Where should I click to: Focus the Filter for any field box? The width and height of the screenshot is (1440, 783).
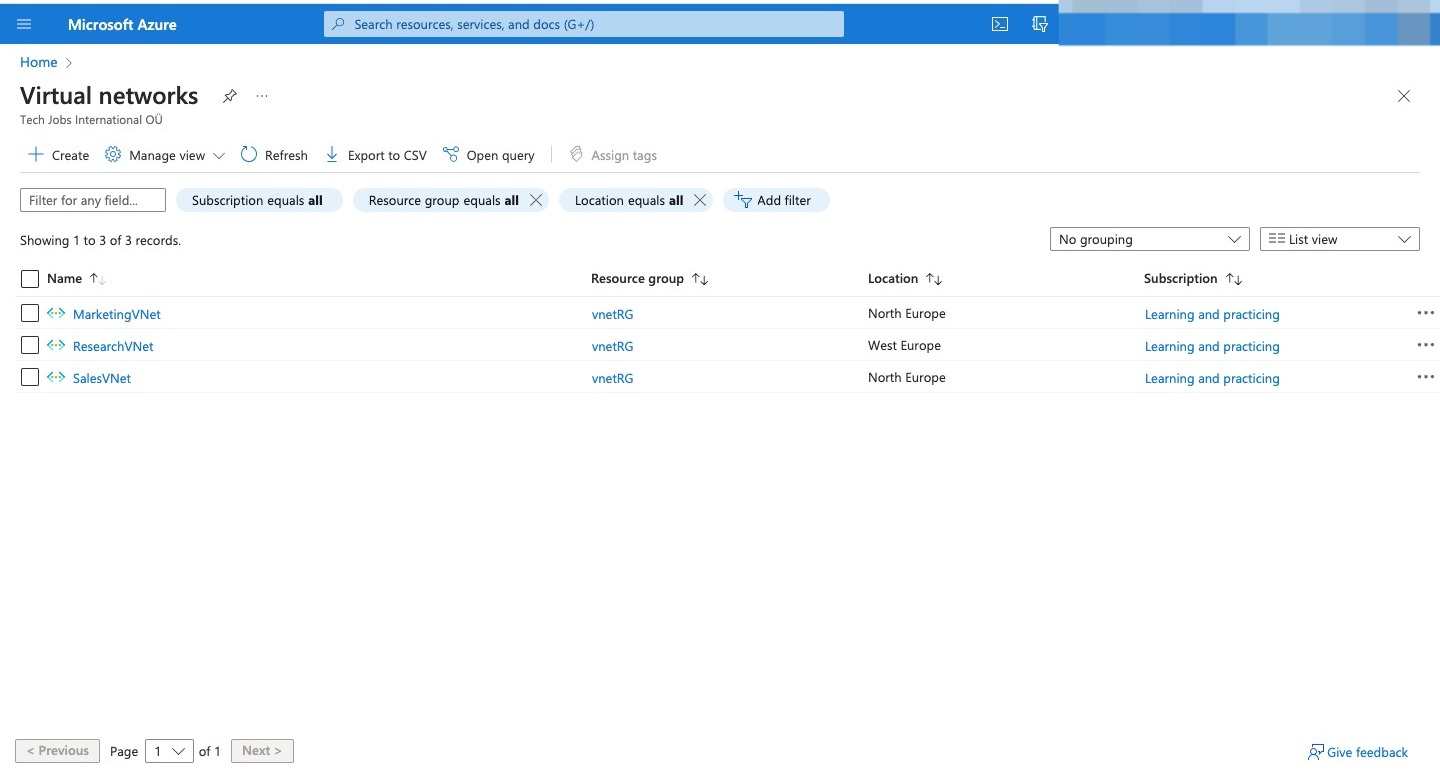click(93, 200)
